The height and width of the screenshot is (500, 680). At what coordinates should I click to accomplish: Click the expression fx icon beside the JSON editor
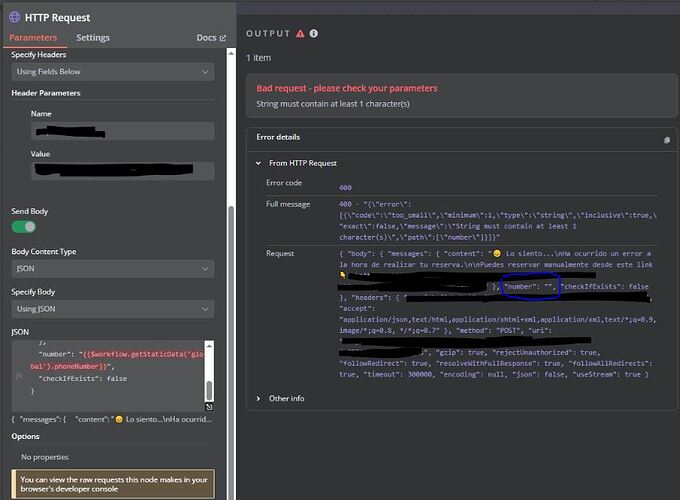click(x=19, y=376)
